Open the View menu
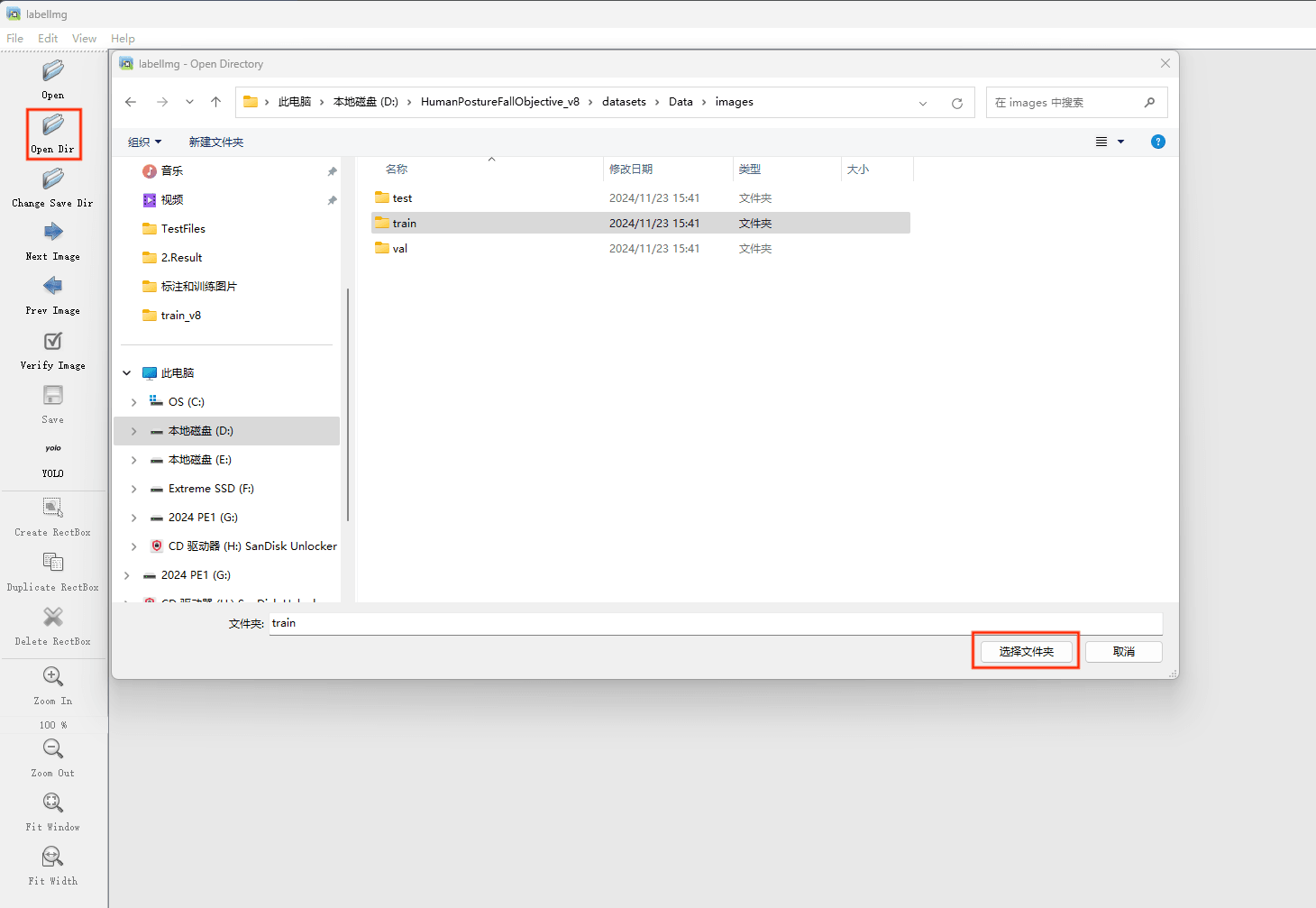The height and width of the screenshot is (908, 1316). tap(84, 39)
